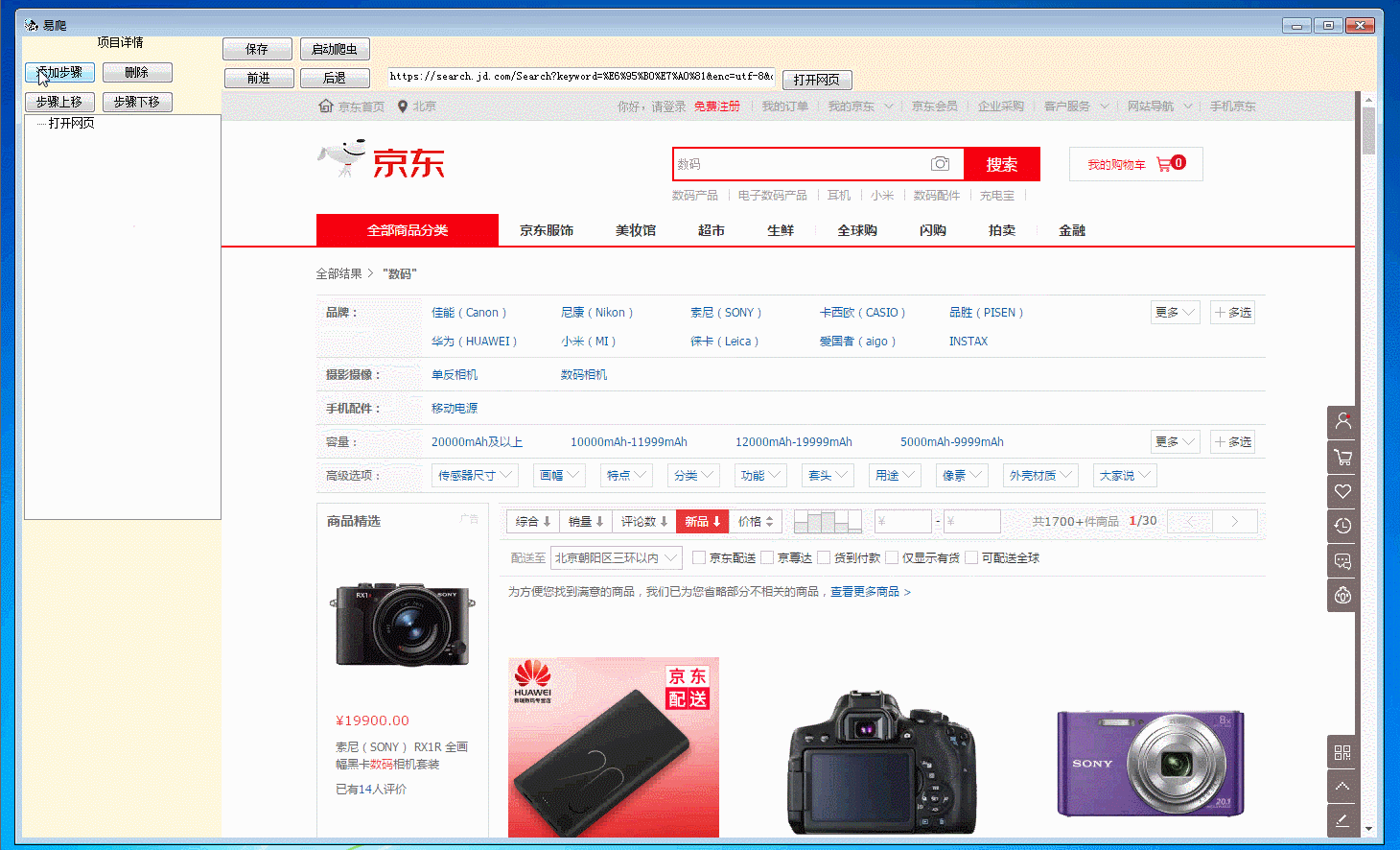This screenshot has height=850, width=1400.
Task: Toggle 多选 for the 容量 row
Action: point(1232,441)
